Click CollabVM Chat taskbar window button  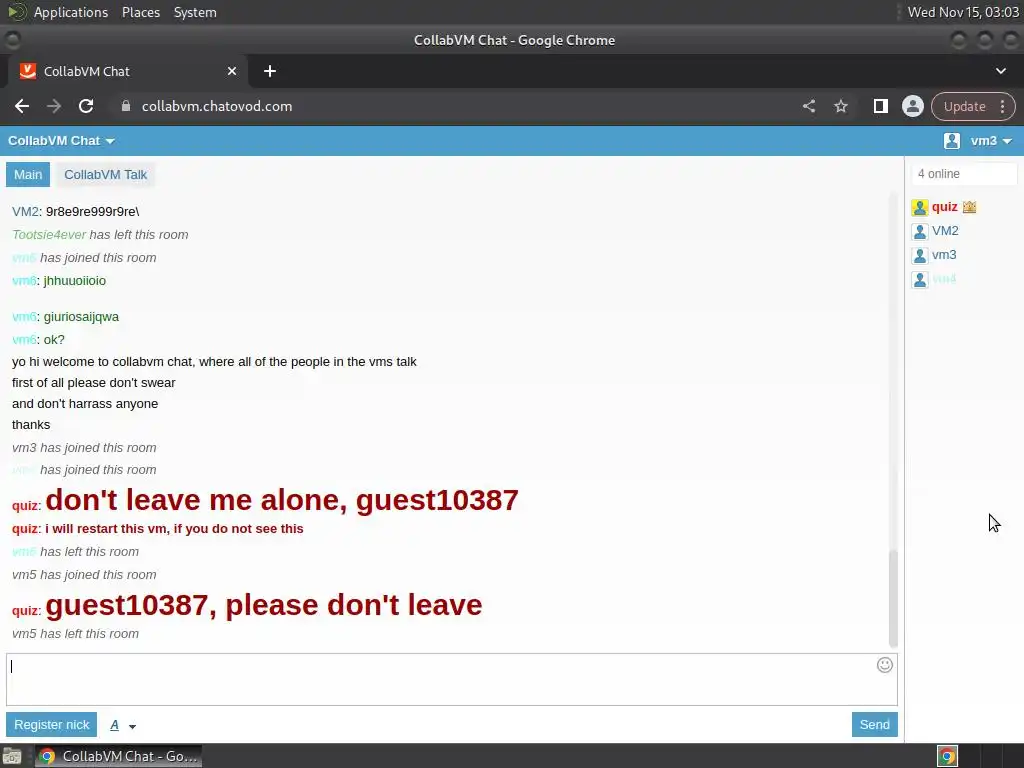(x=118, y=756)
